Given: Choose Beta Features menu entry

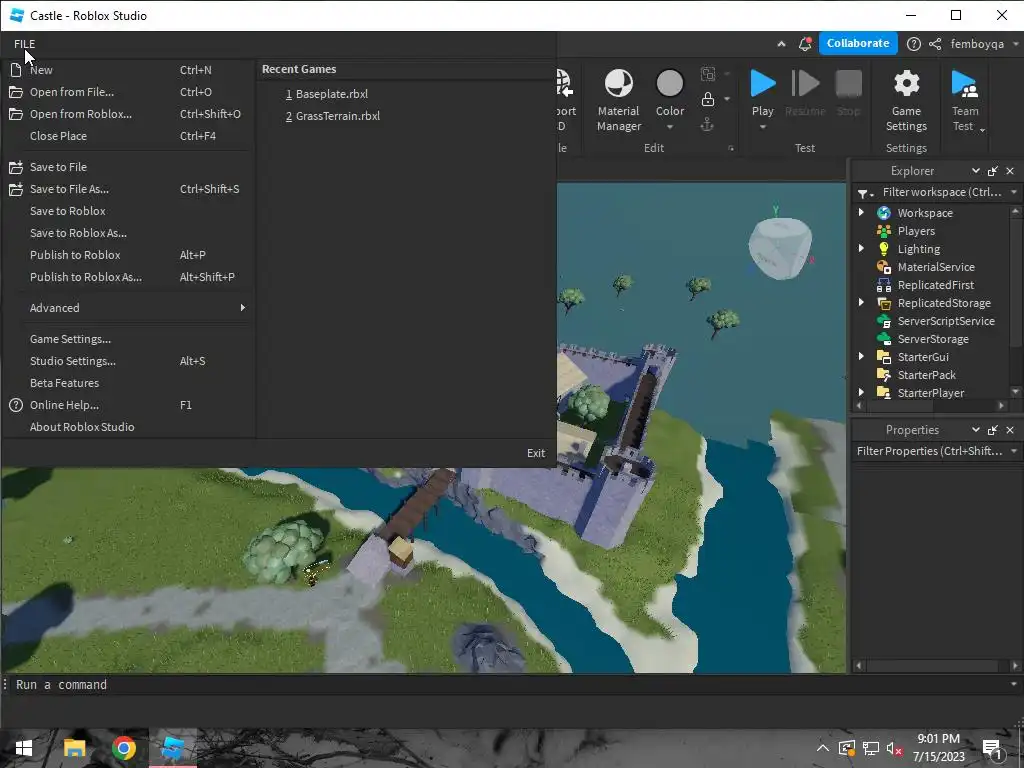Looking at the screenshot, I should (128, 383).
